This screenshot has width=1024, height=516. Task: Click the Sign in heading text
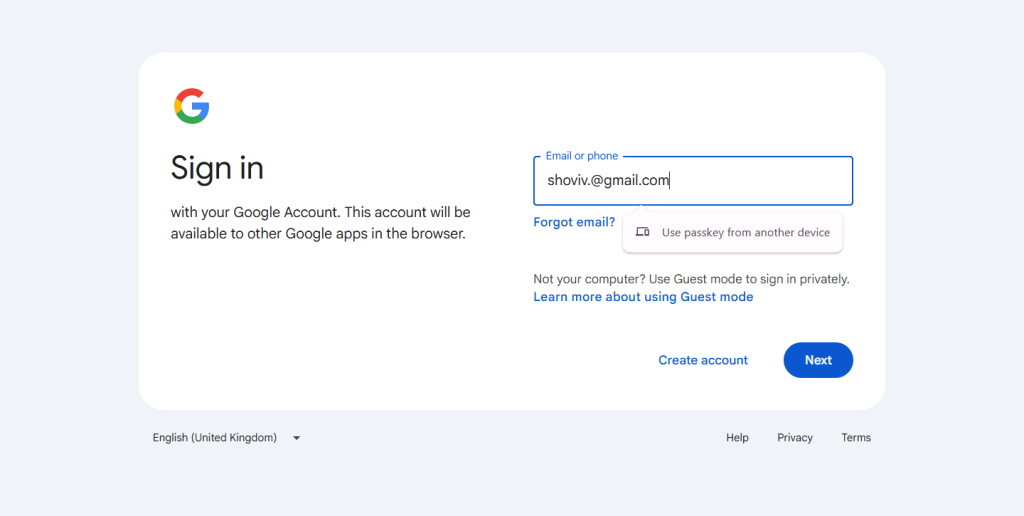(217, 169)
